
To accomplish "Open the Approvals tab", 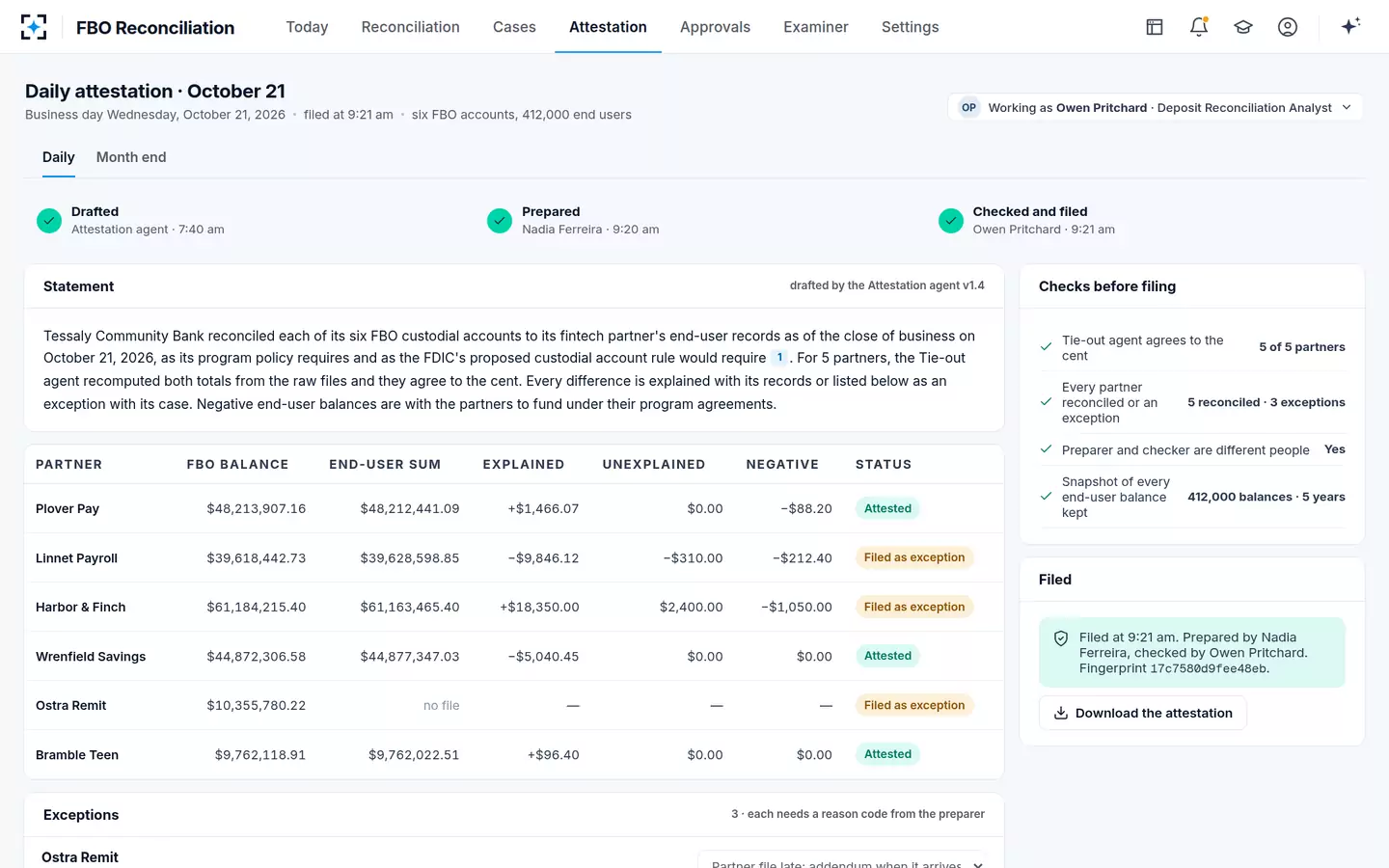I will (x=715, y=27).
